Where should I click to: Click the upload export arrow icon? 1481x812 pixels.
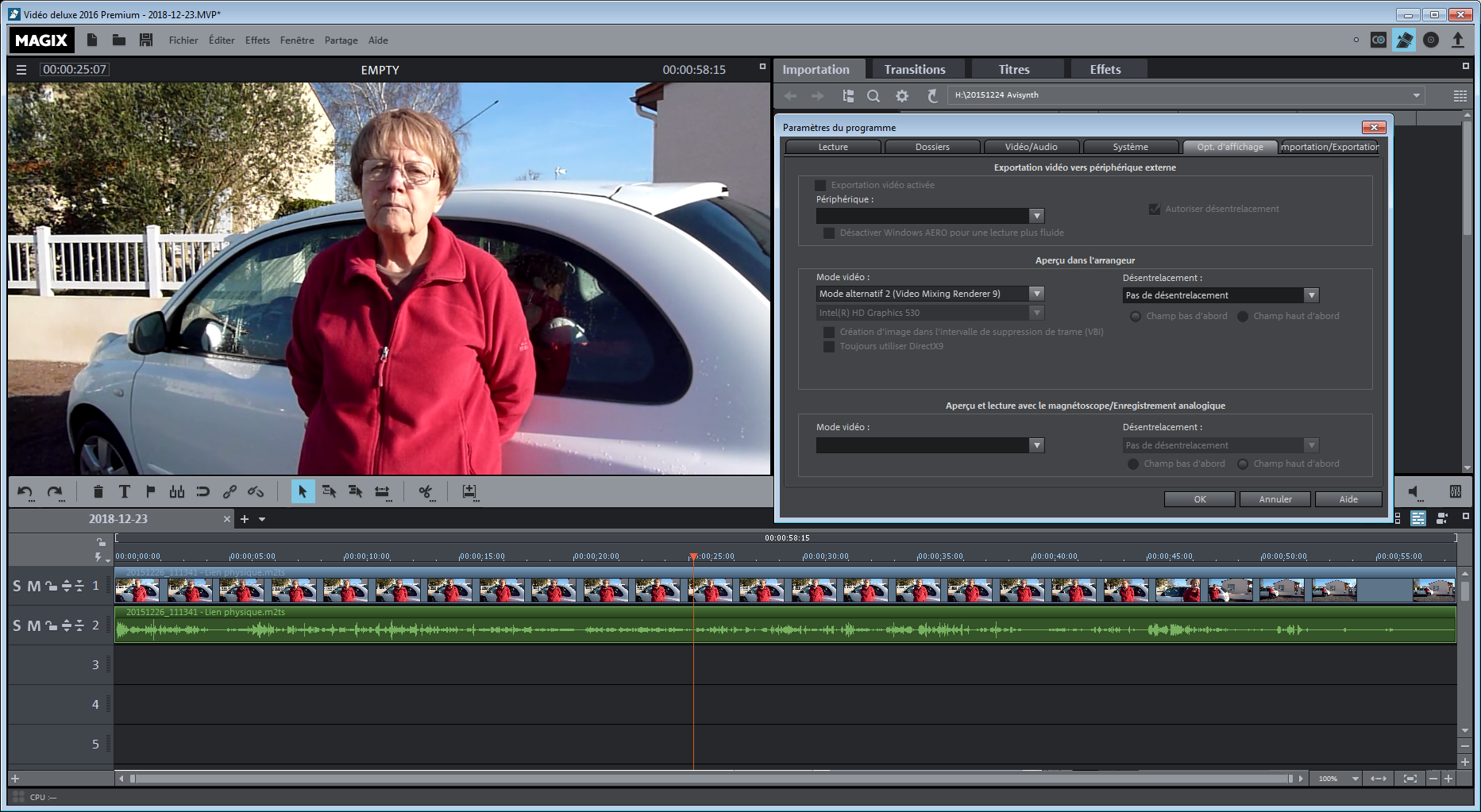[x=1458, y=40]
